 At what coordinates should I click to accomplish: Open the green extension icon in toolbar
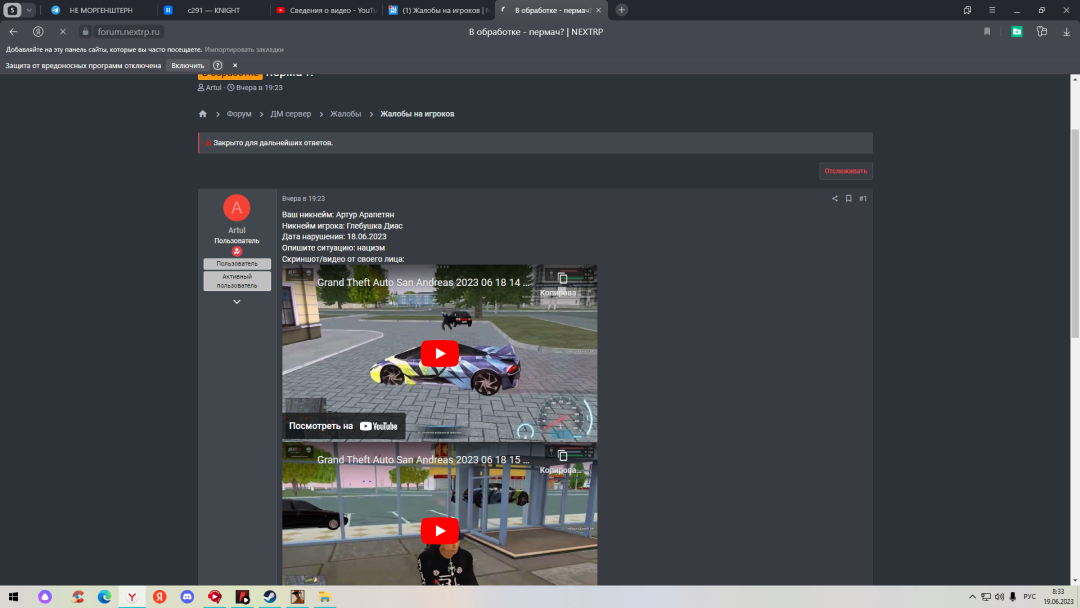[1017, 32]
